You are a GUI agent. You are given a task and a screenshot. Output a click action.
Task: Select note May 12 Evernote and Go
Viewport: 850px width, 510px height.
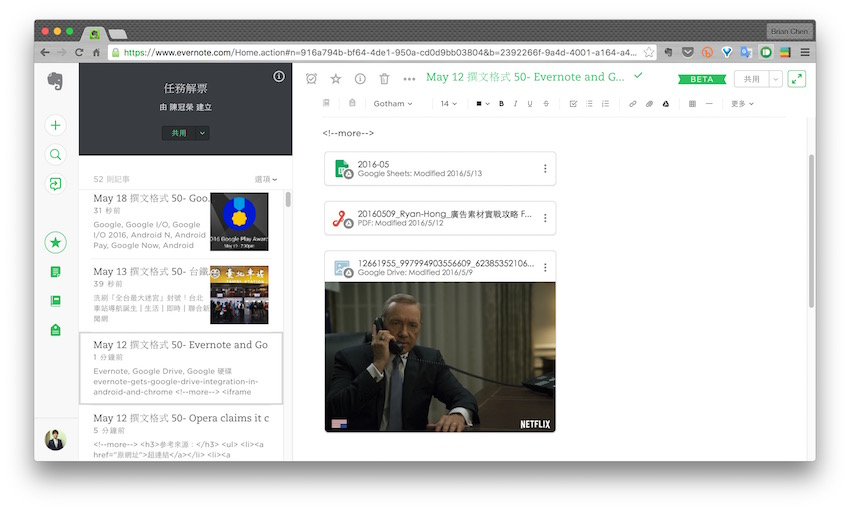pos(181,369)
